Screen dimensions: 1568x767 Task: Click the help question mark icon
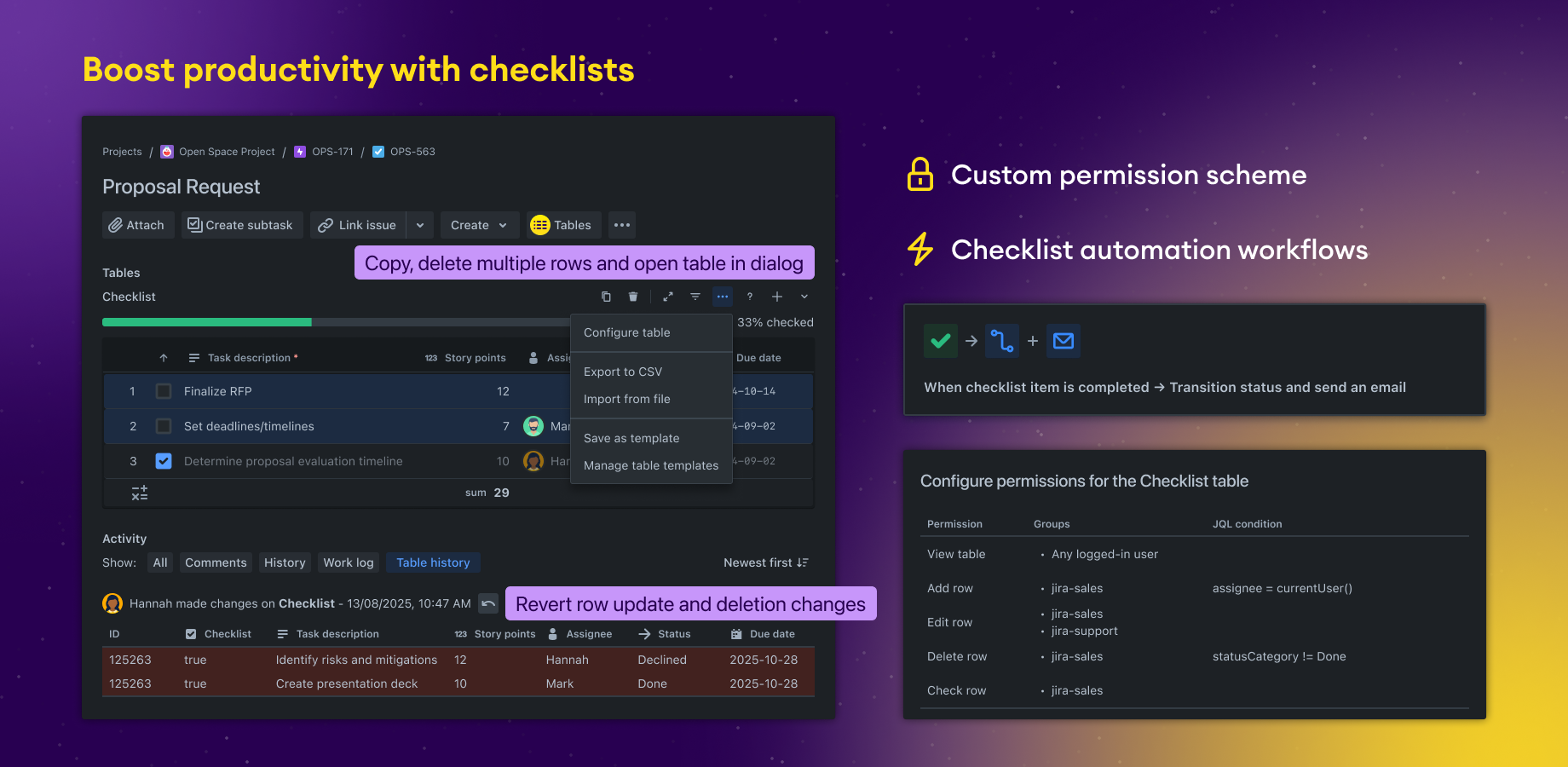750,297
